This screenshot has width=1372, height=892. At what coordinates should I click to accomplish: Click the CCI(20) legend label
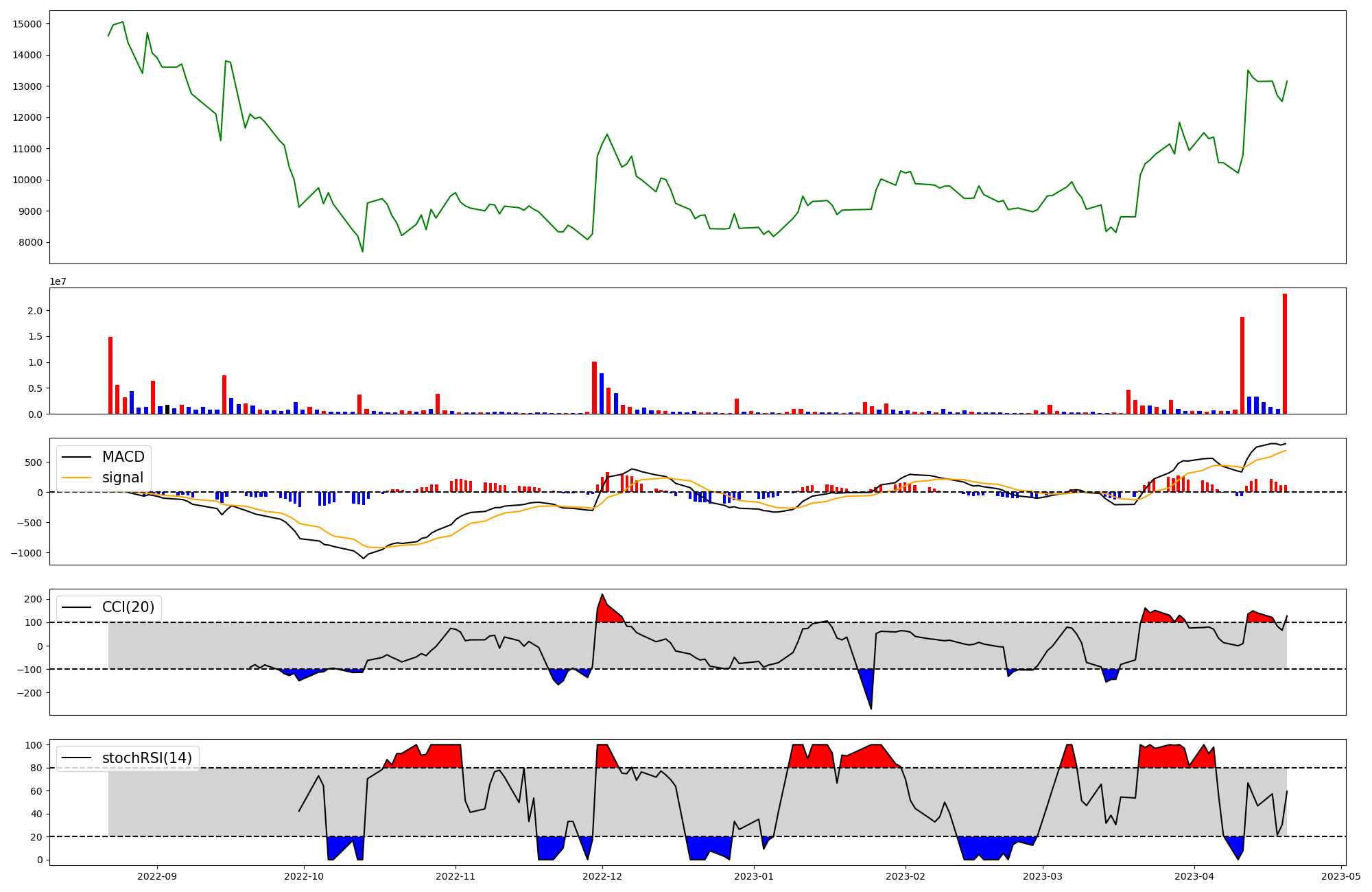[128, 607]
